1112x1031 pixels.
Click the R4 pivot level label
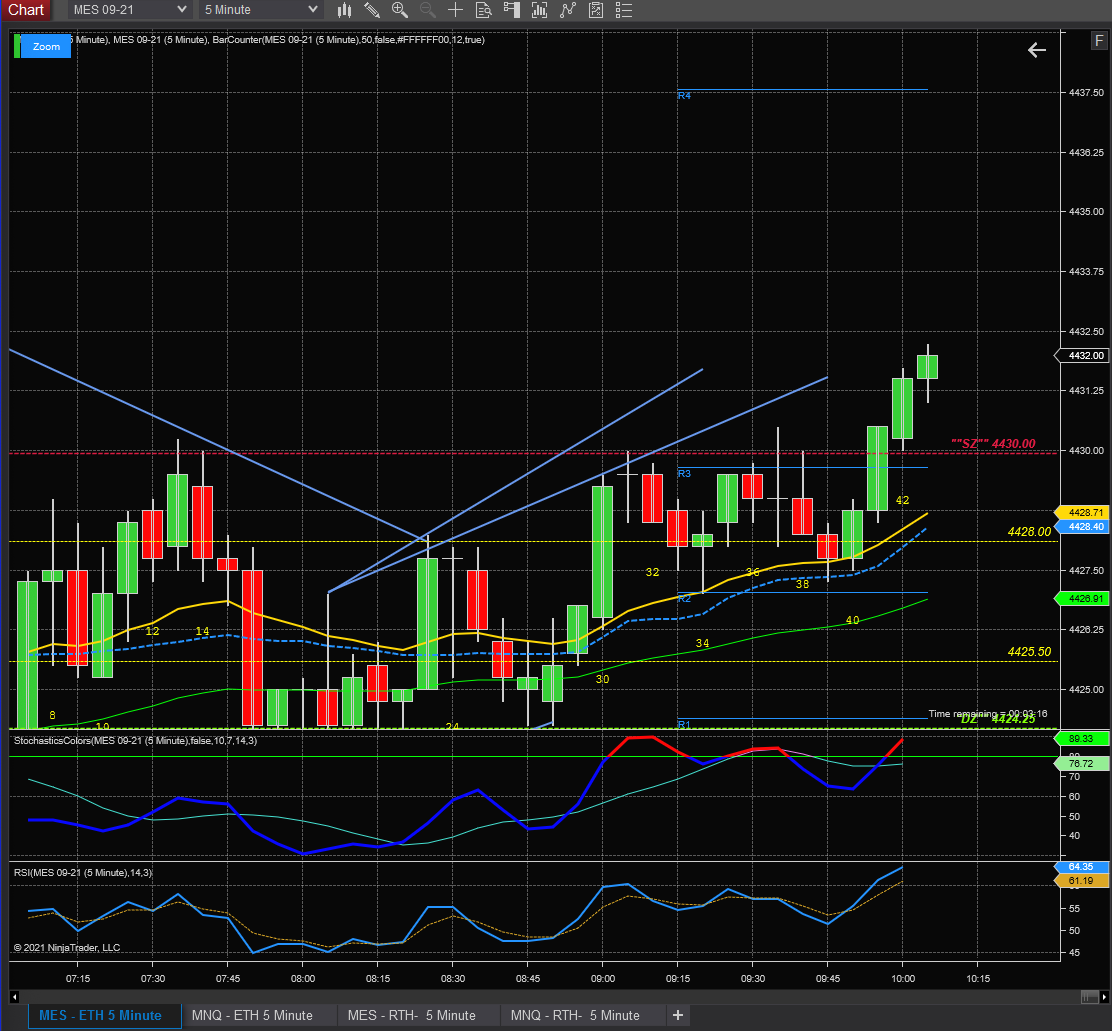pos(684,95)
